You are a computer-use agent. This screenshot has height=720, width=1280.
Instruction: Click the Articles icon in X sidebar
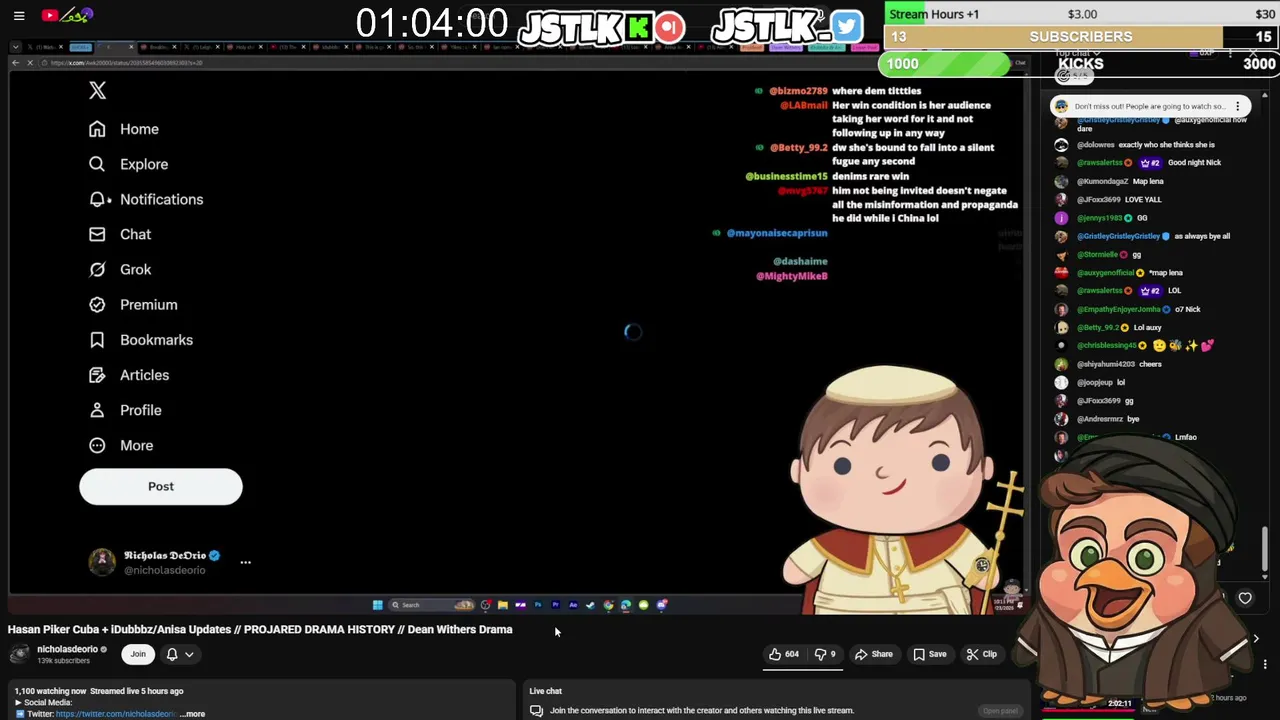(97, 375)
